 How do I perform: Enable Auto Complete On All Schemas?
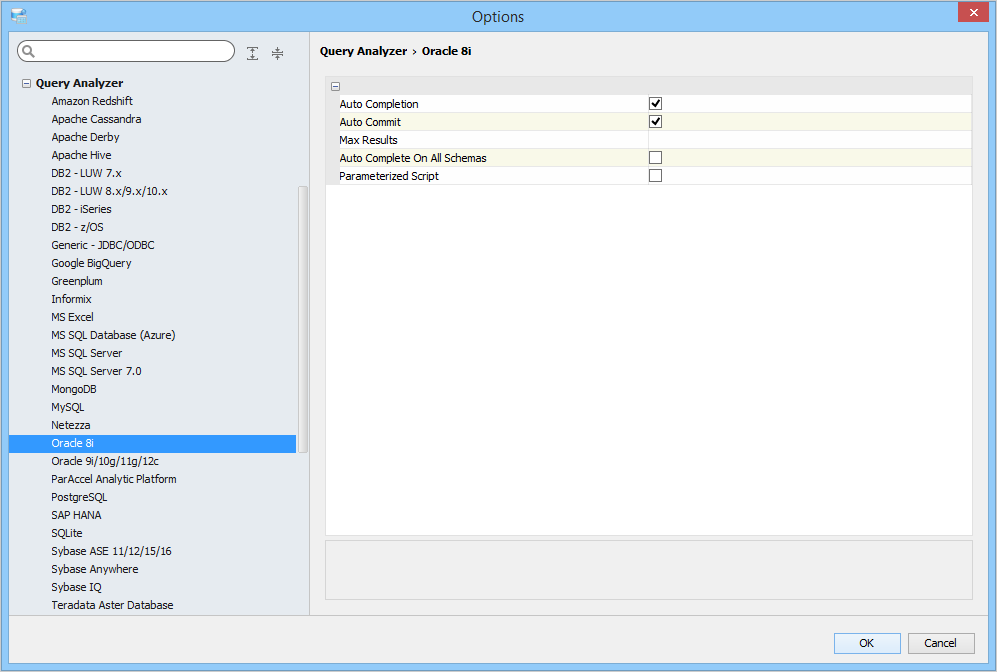point(655,157)
